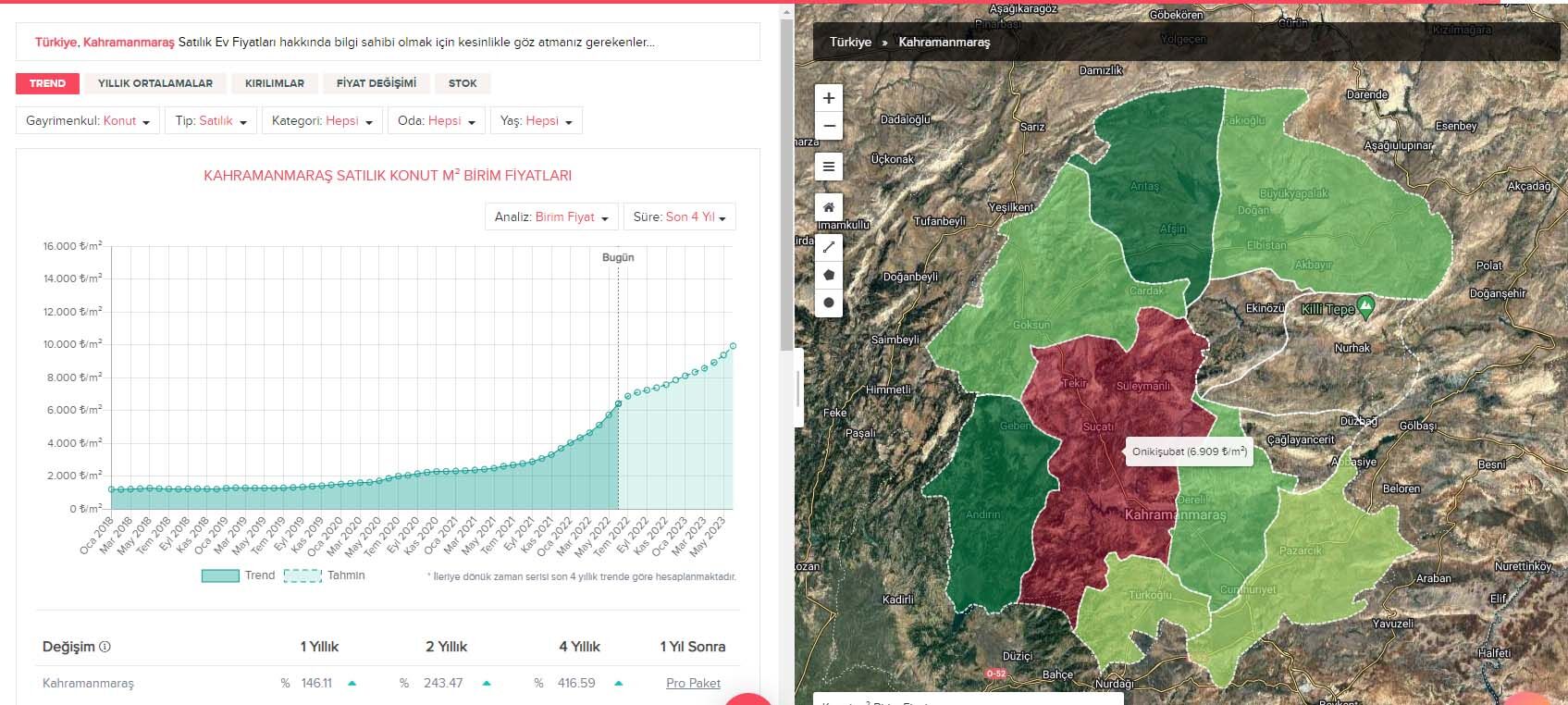
Task: Click the 243.47 two-year change value
Action: tap(443, 684)
